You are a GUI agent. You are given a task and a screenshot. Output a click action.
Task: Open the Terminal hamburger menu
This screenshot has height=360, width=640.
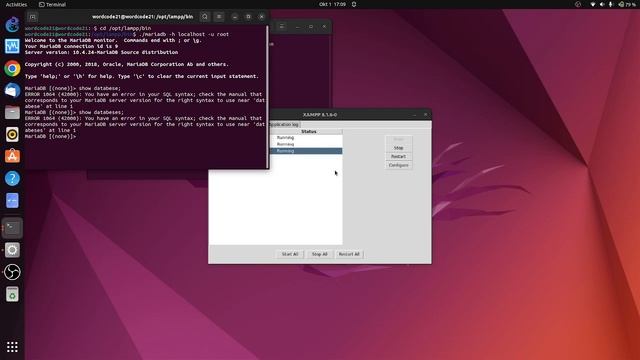(x=219, y=17)
